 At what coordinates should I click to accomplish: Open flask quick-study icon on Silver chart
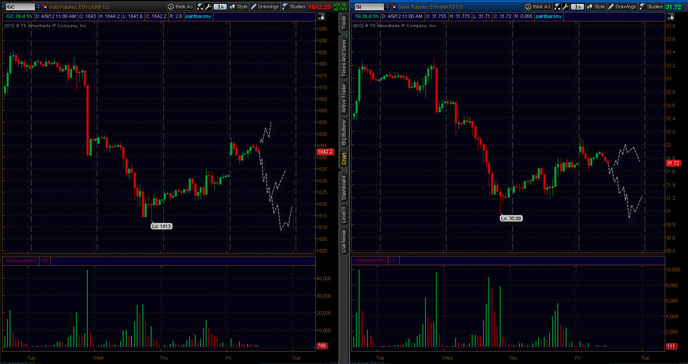click(x=557, y=7)
